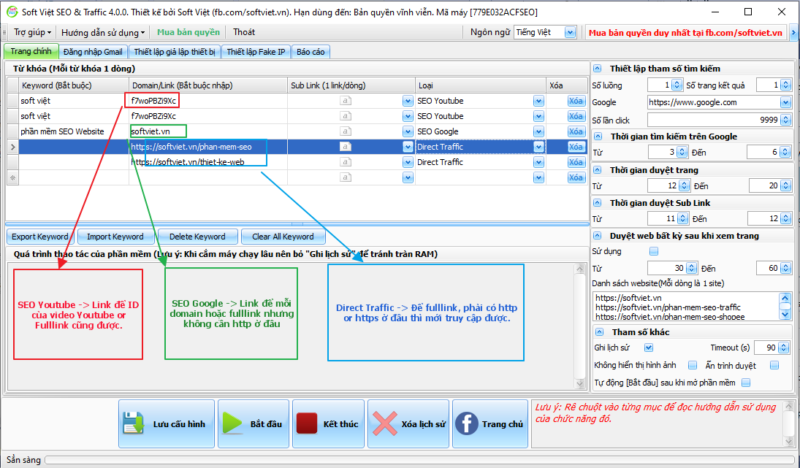Click the Keyword (Bắt buộc) column header
This screenshot has width=800, height=468.
[73, 85]
